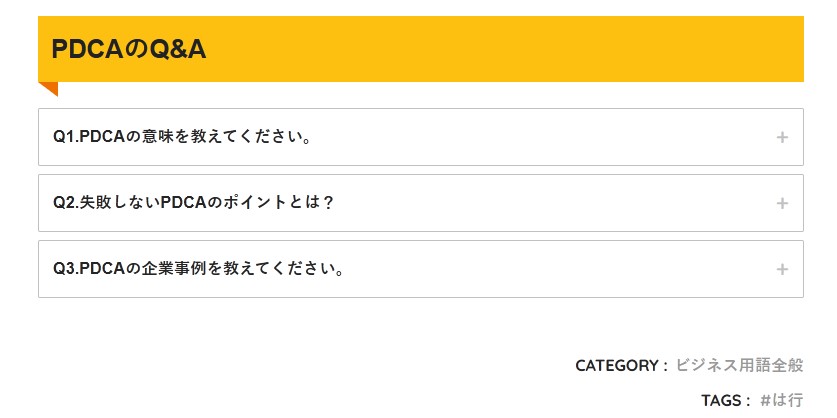The image size is (837, 418).
Task: Click the "Q2." prefix of second question
Action: pos(65,203)
